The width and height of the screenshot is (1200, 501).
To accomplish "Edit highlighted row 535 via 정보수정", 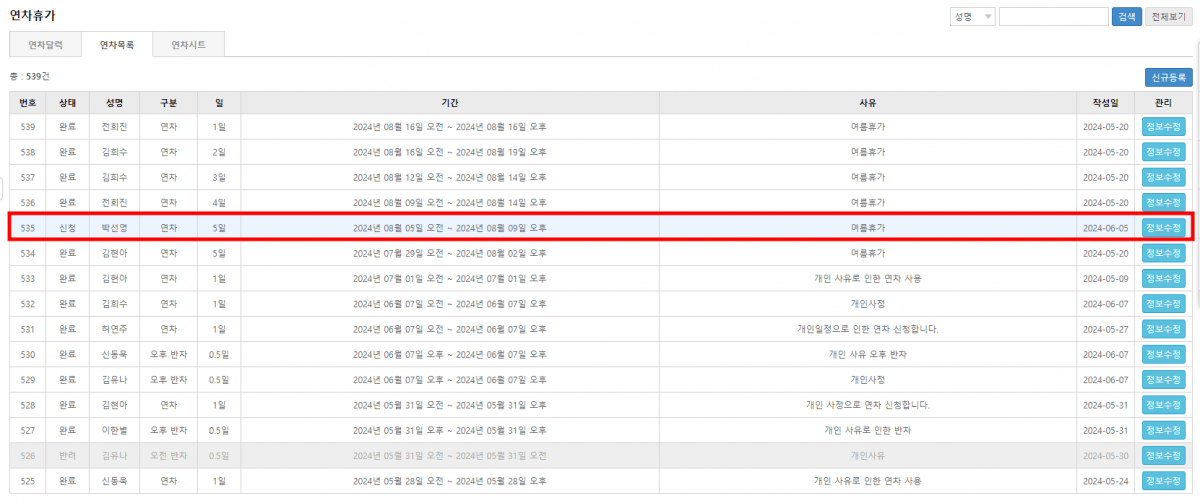I will click(x=1163, y=228).
